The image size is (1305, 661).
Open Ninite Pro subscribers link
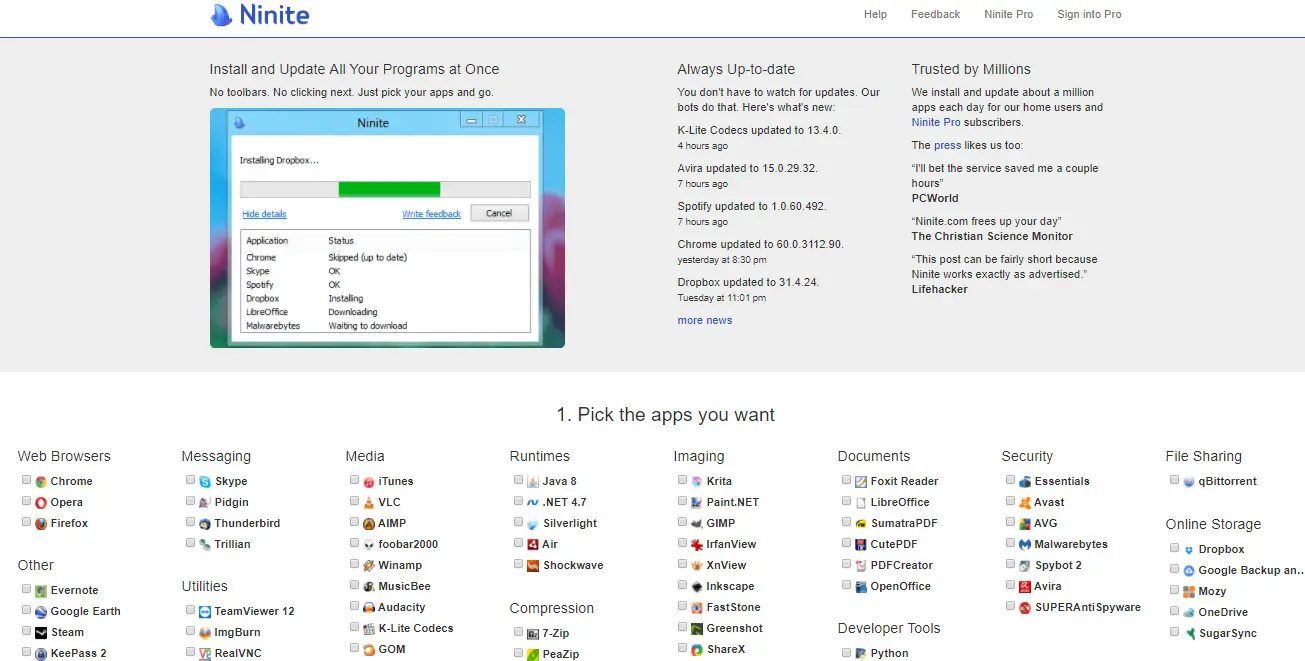936,122
